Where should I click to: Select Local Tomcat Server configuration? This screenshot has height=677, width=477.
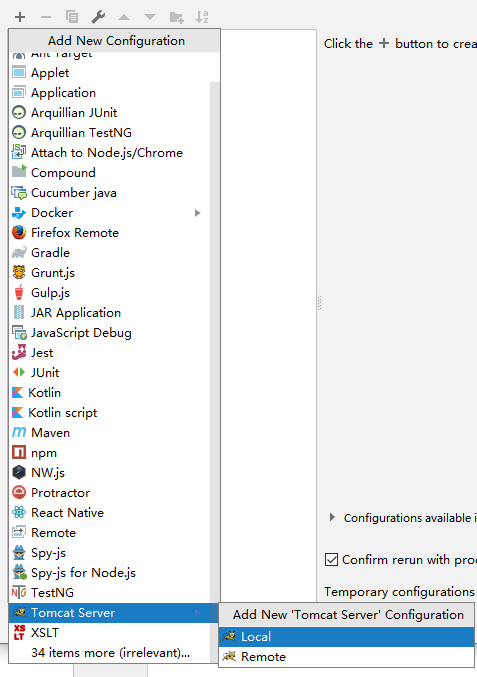coord(346,636)
